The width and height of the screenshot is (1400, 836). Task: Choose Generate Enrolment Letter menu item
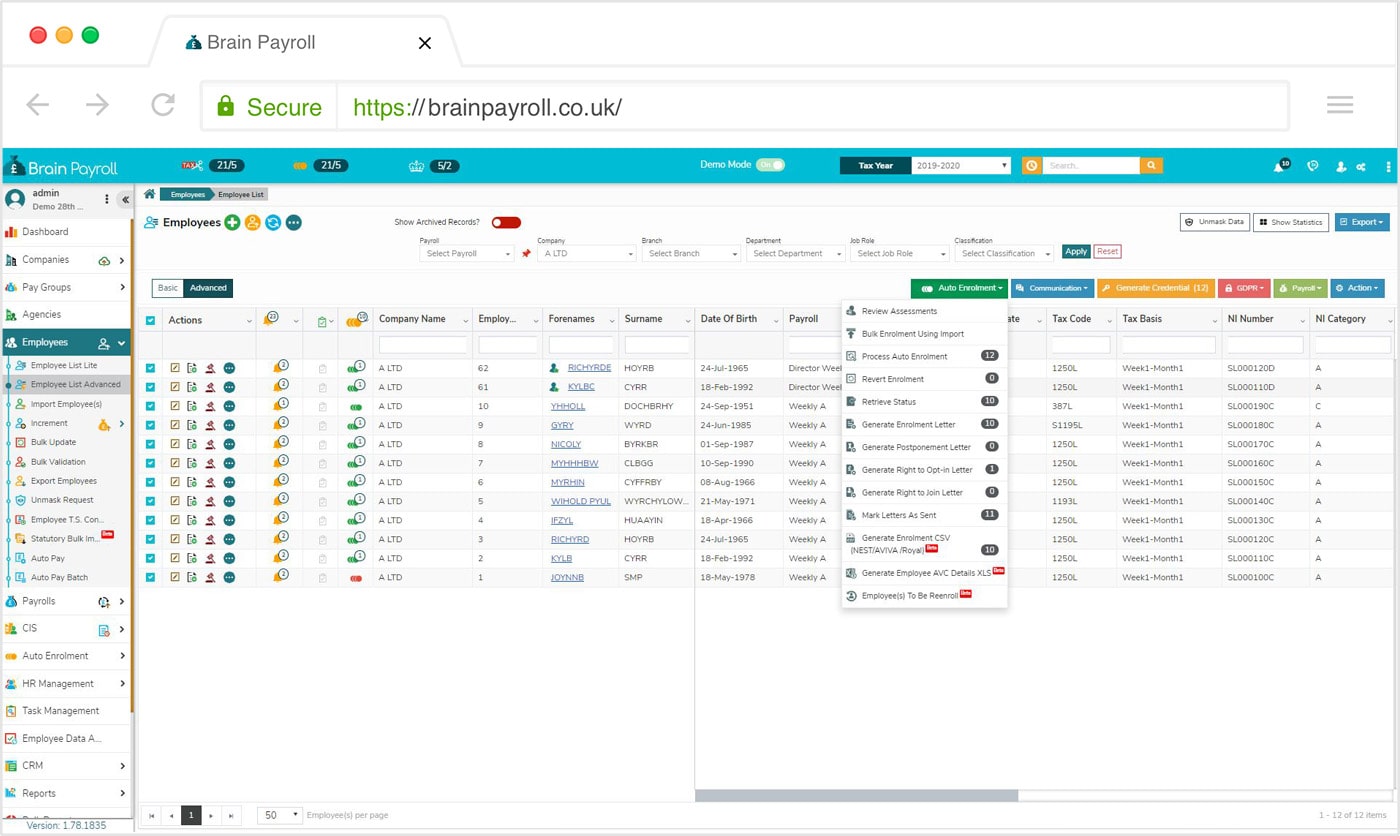pyautogui.click(x=924, y=424)
